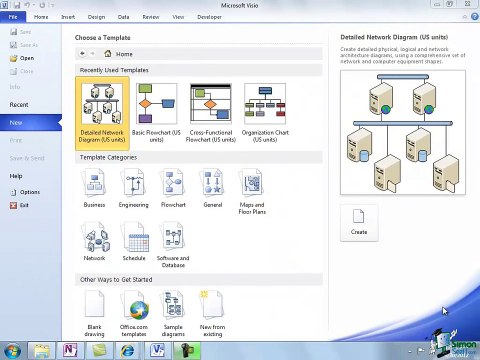The image size is (480, 360).
Task: Switch to the Home ribbon tab
Action: pyautogui.click(x=41, y=17)
